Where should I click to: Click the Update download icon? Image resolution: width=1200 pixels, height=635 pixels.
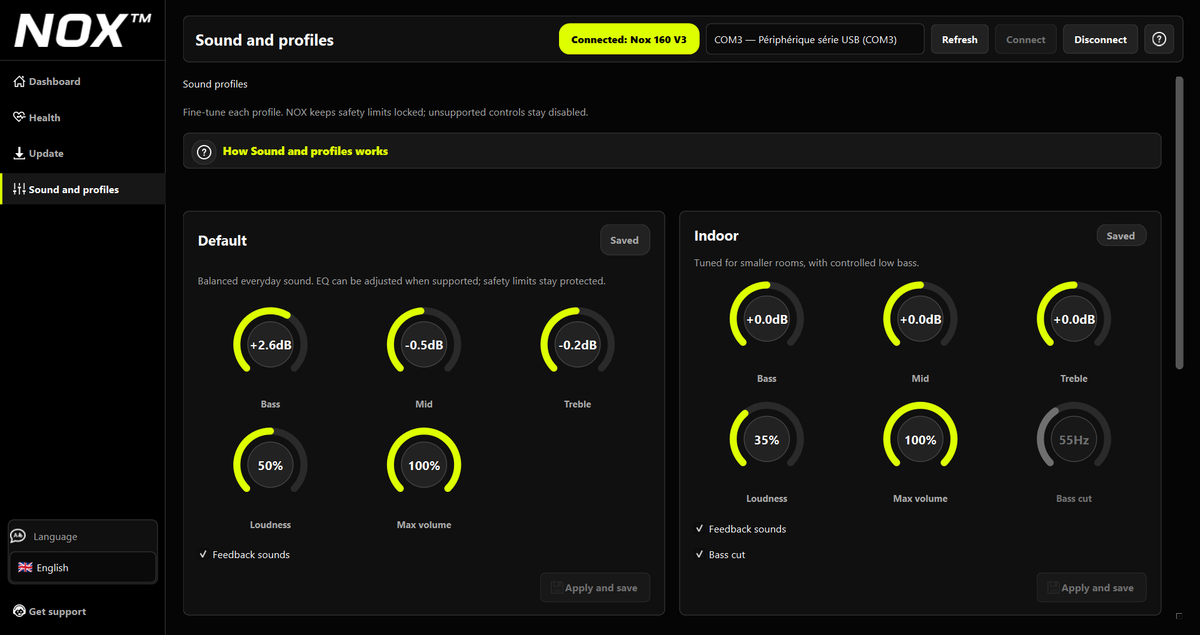[x=19, y=153]
